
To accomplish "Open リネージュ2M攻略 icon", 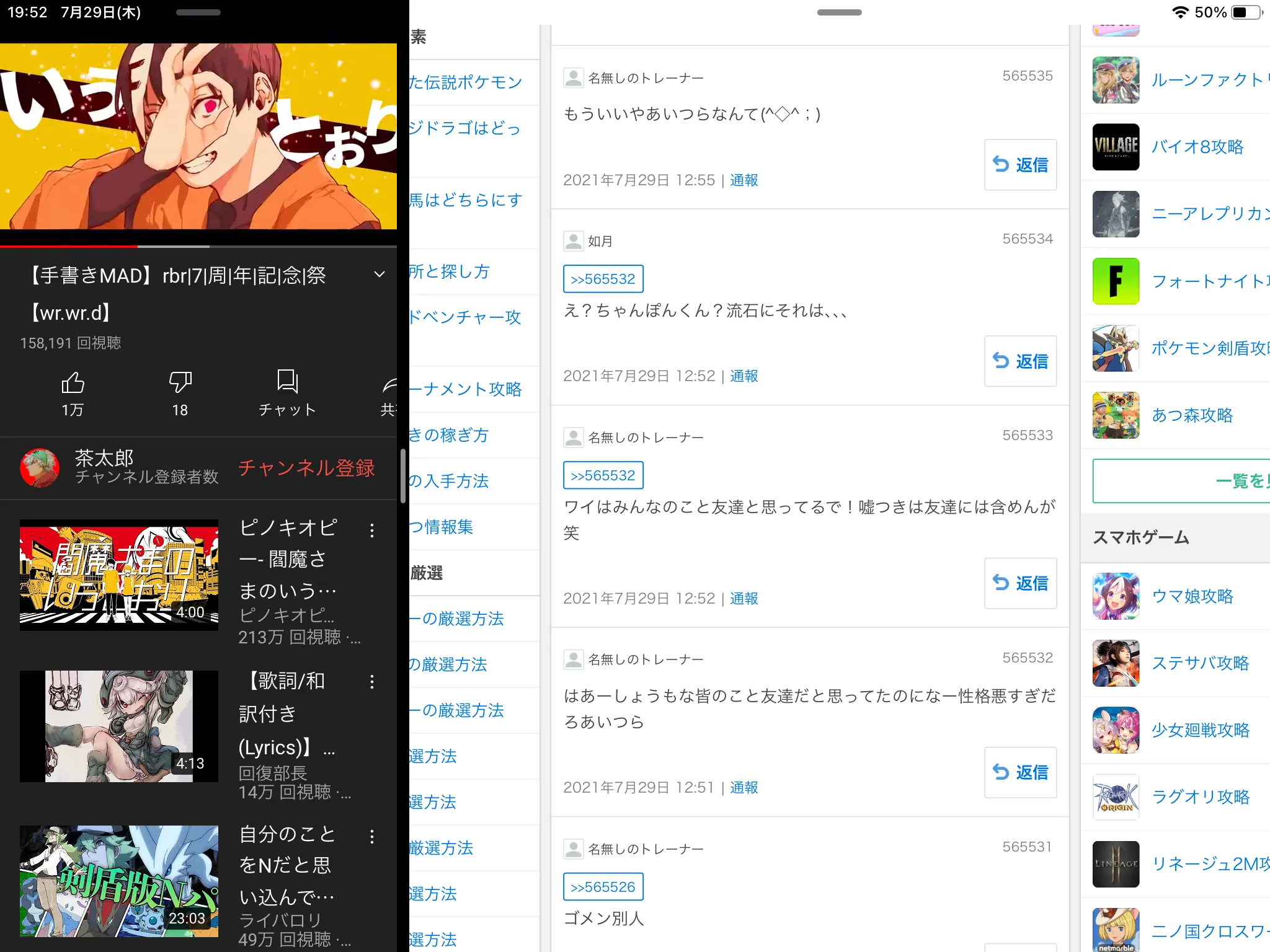I will (1116, 864).
